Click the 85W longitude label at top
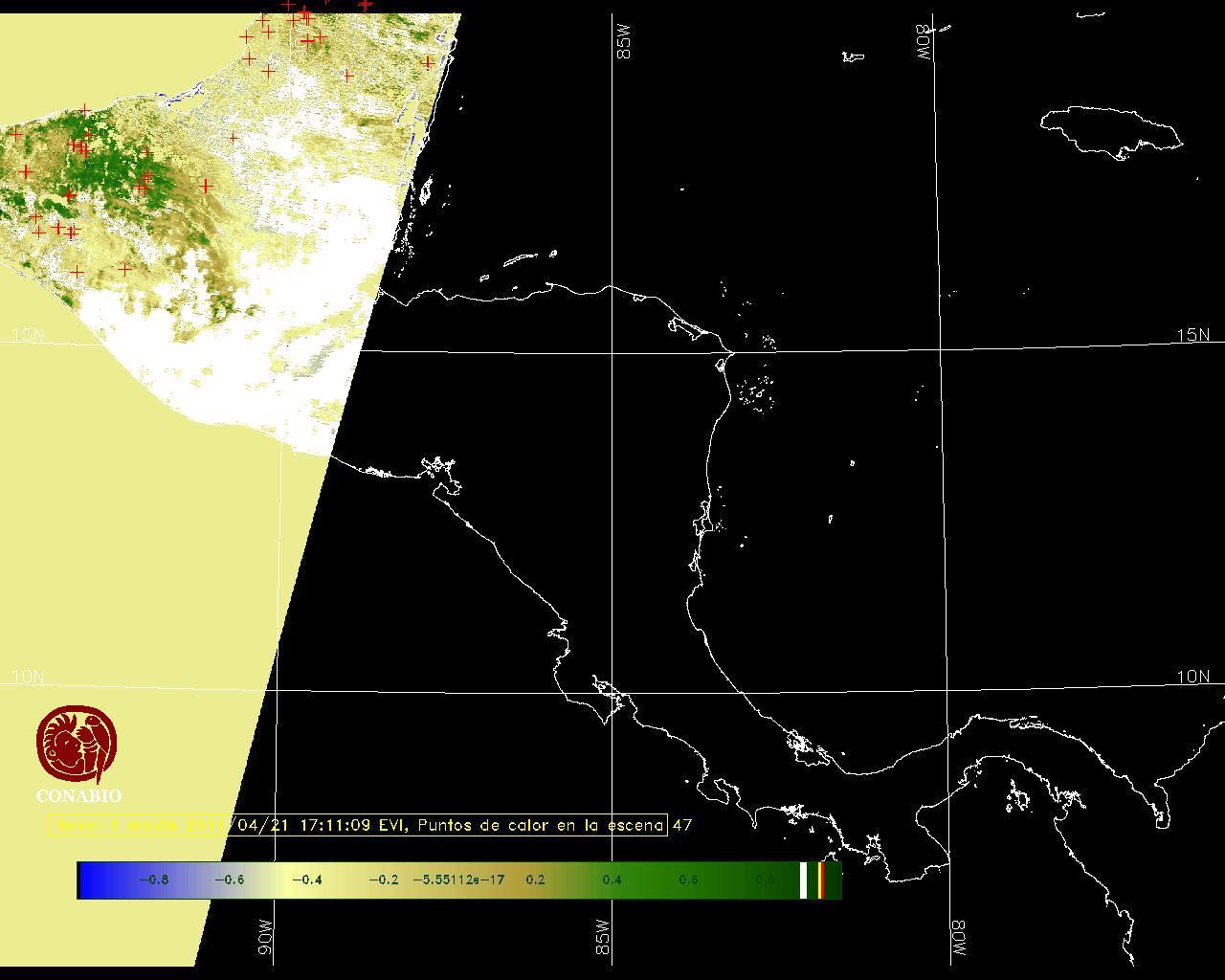 (x=625, y=42)
